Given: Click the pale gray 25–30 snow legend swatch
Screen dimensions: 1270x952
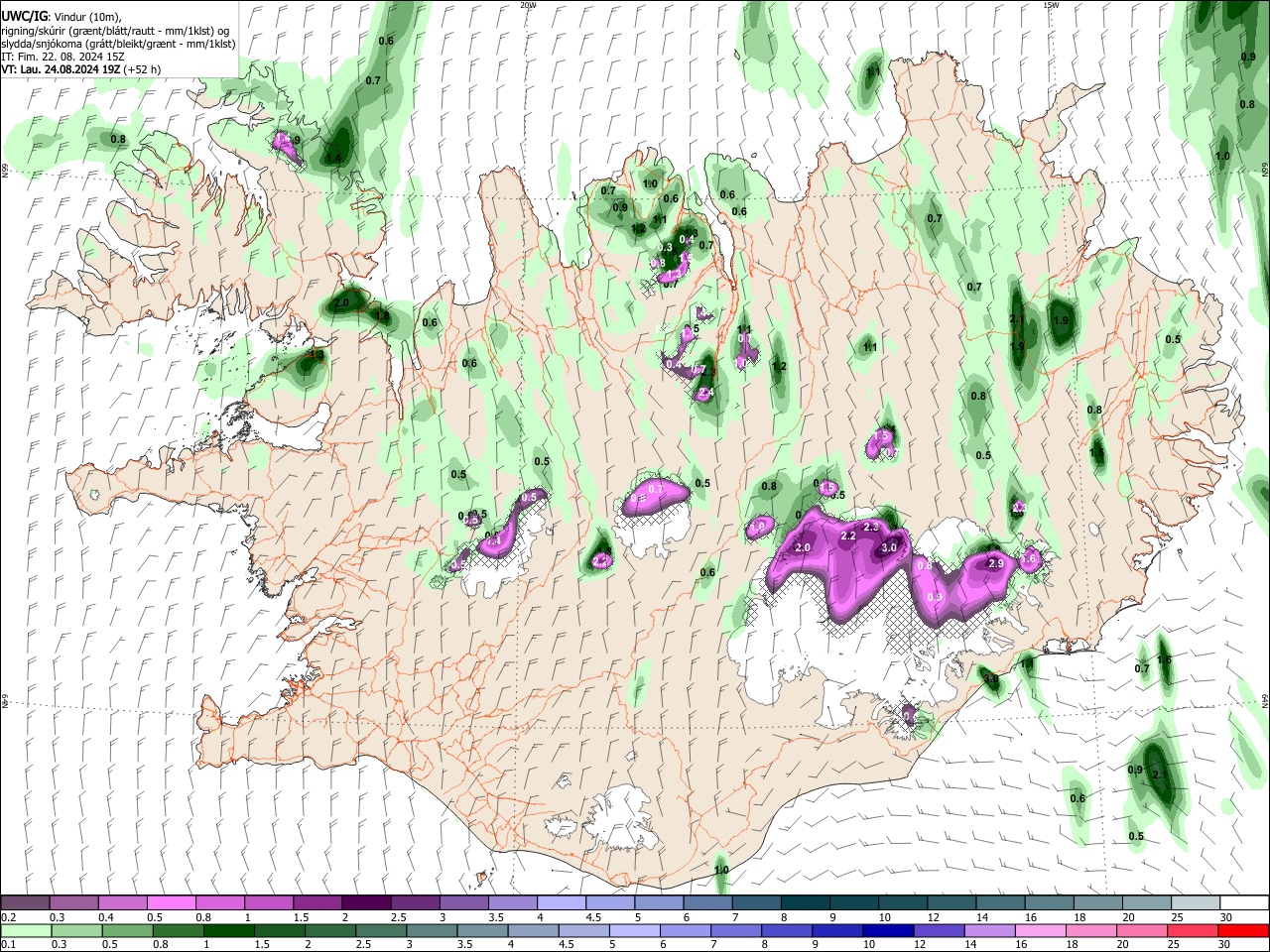Looking at the screenshot, I should (x=1194, y=902).
